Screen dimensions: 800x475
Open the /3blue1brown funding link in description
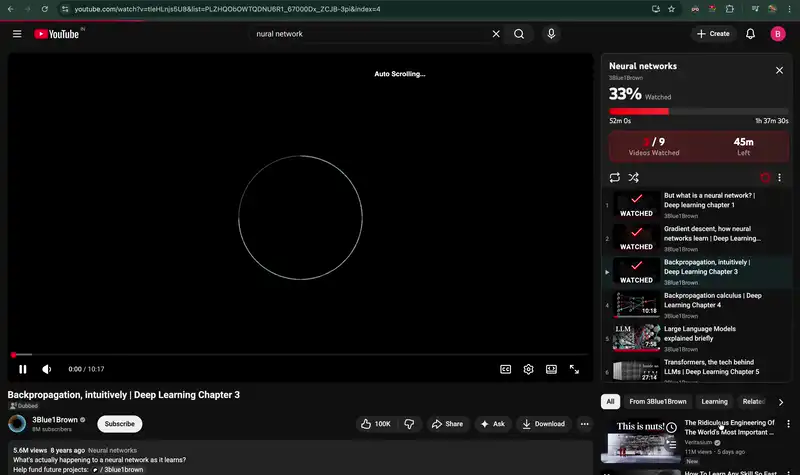[x=118, y=469]
